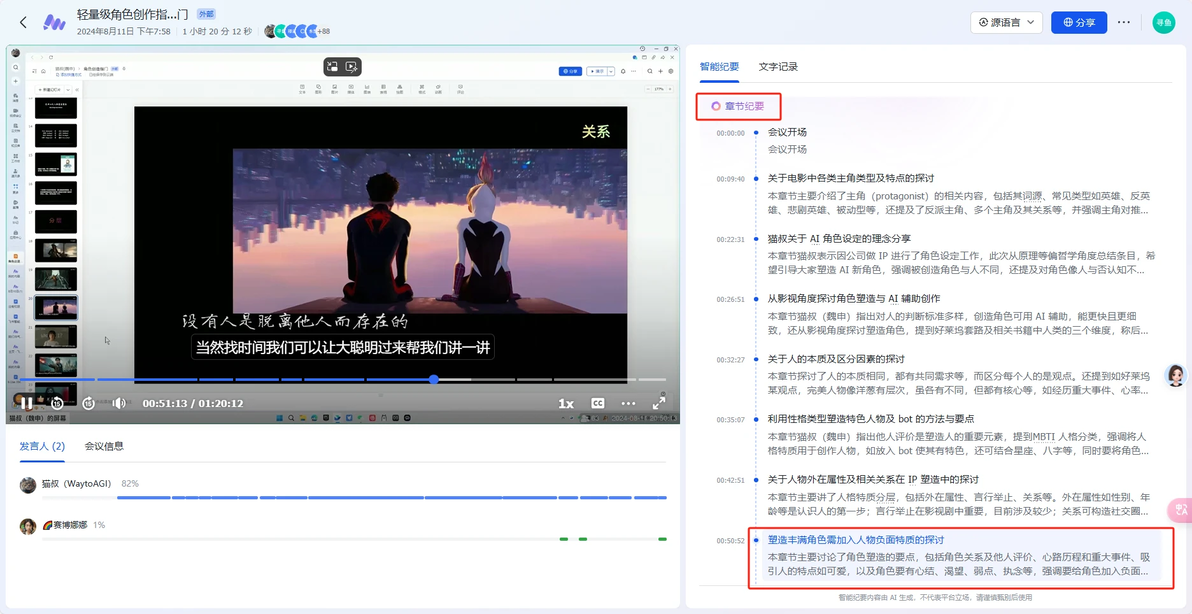Click the video progress bar playhead
The height and width of the screenshot is (614, 1192).
(433, 379)
